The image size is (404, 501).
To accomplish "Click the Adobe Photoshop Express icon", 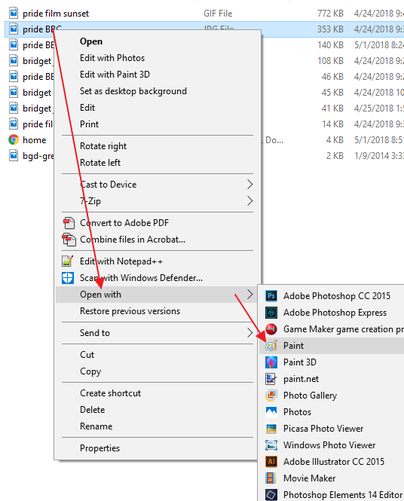I will pyautogui.click(x=271, y=312).
